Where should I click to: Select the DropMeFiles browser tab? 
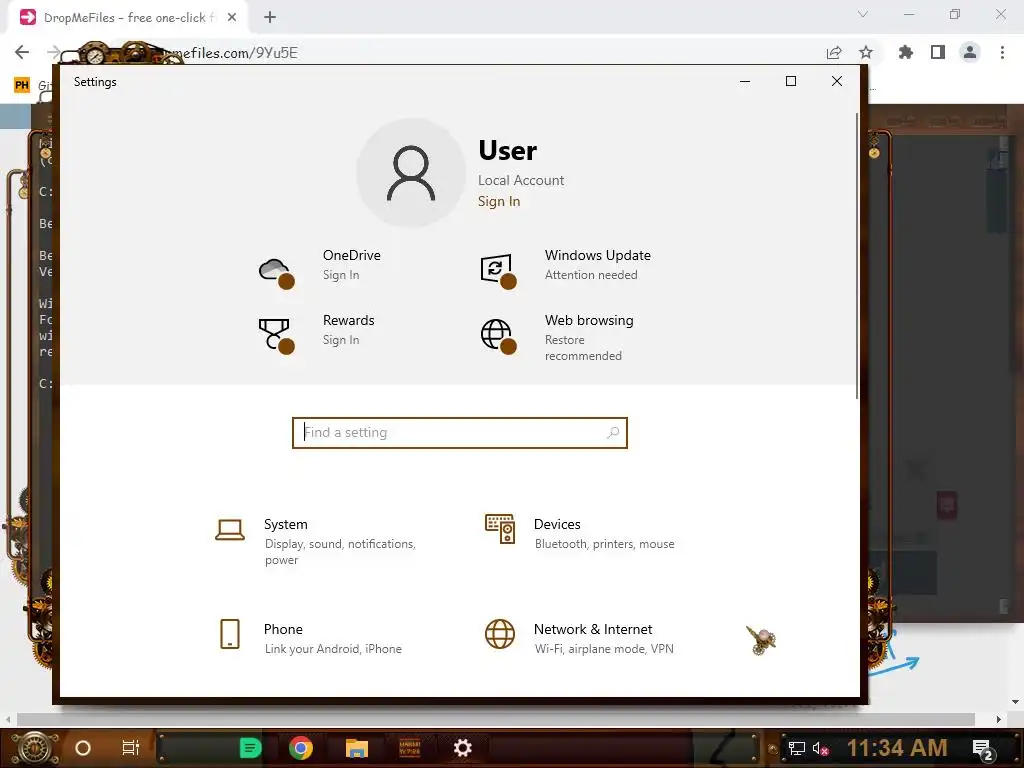(128, 18)
